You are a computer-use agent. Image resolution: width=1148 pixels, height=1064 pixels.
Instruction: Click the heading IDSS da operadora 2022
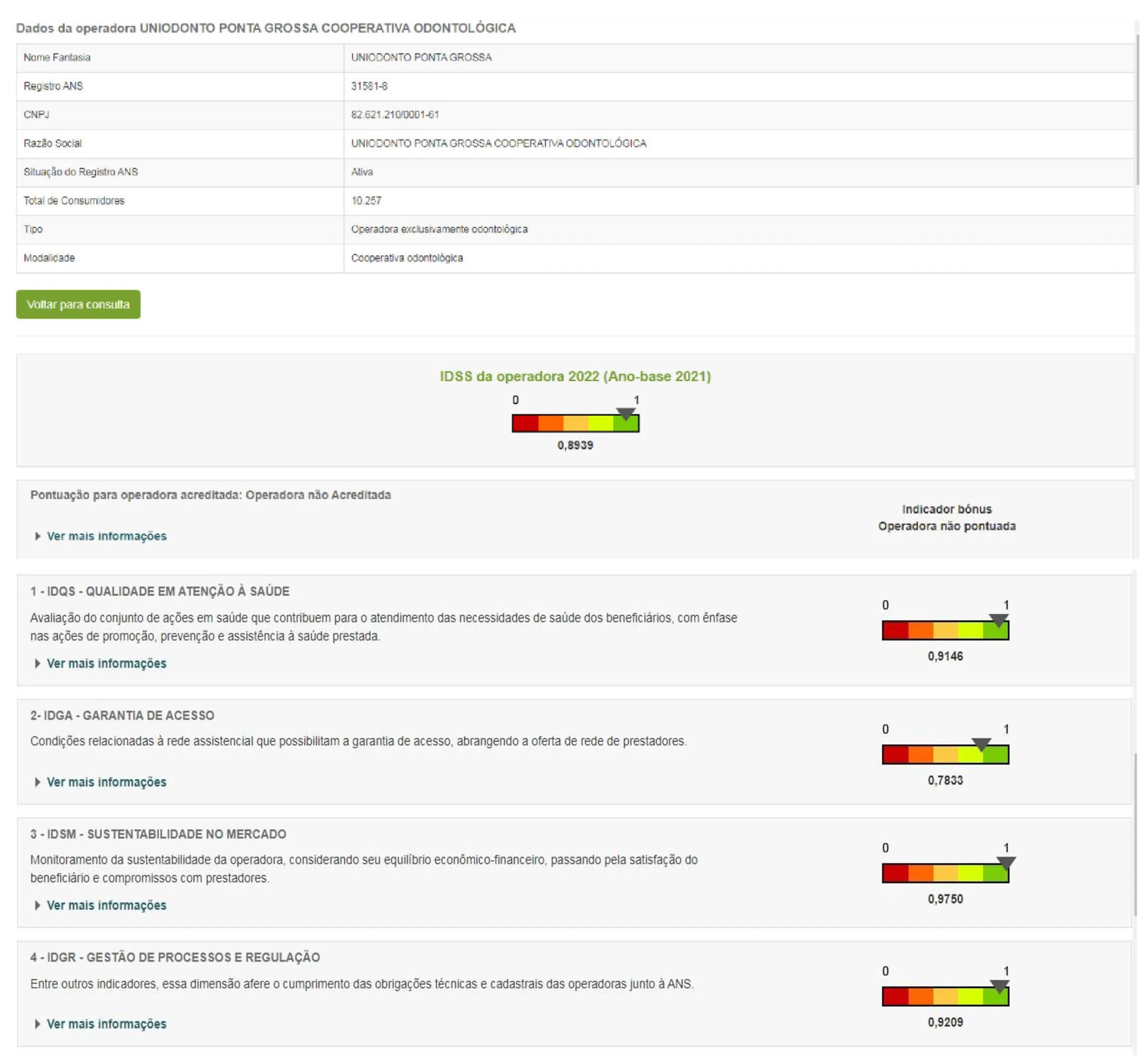[575, 377]
